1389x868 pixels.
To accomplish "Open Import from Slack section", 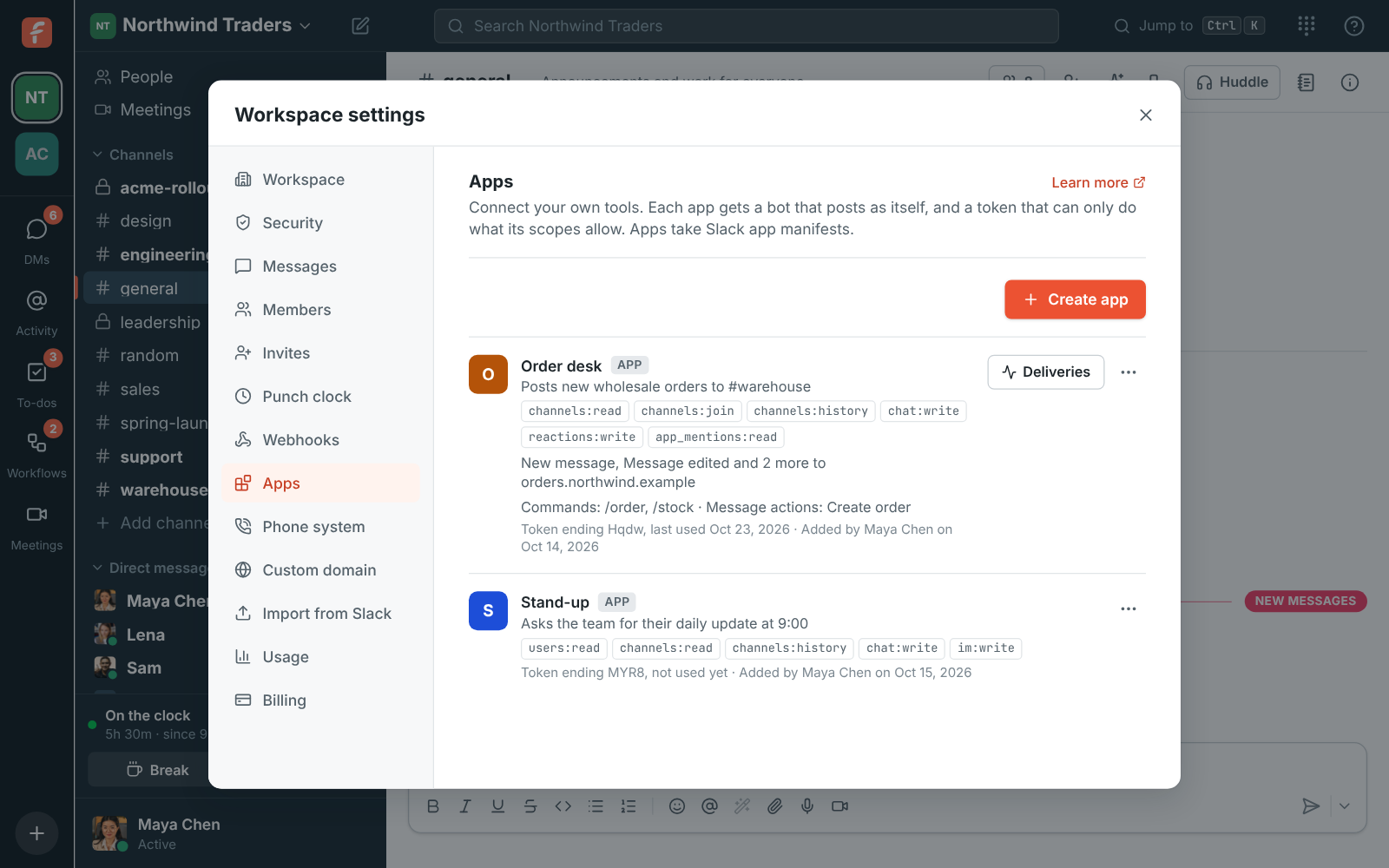I will [321, 614].
